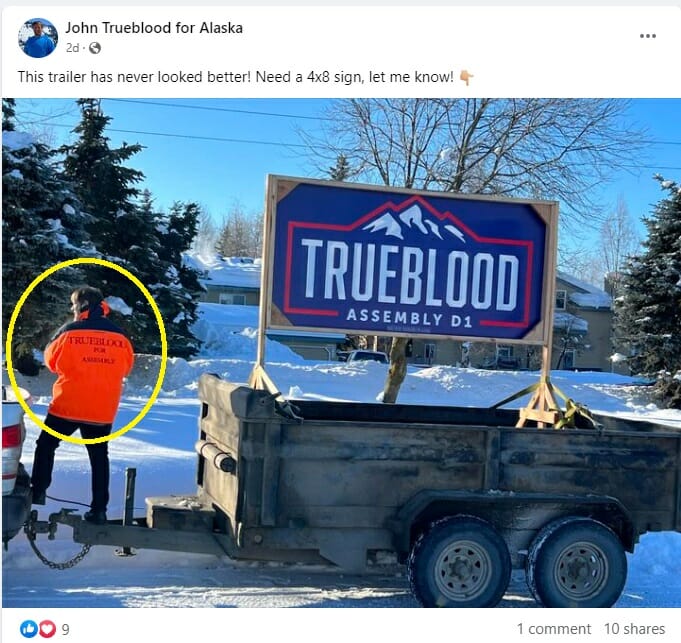
Task: View the 10 shares link
Action: pyautogui.click(x=634, y=629)
